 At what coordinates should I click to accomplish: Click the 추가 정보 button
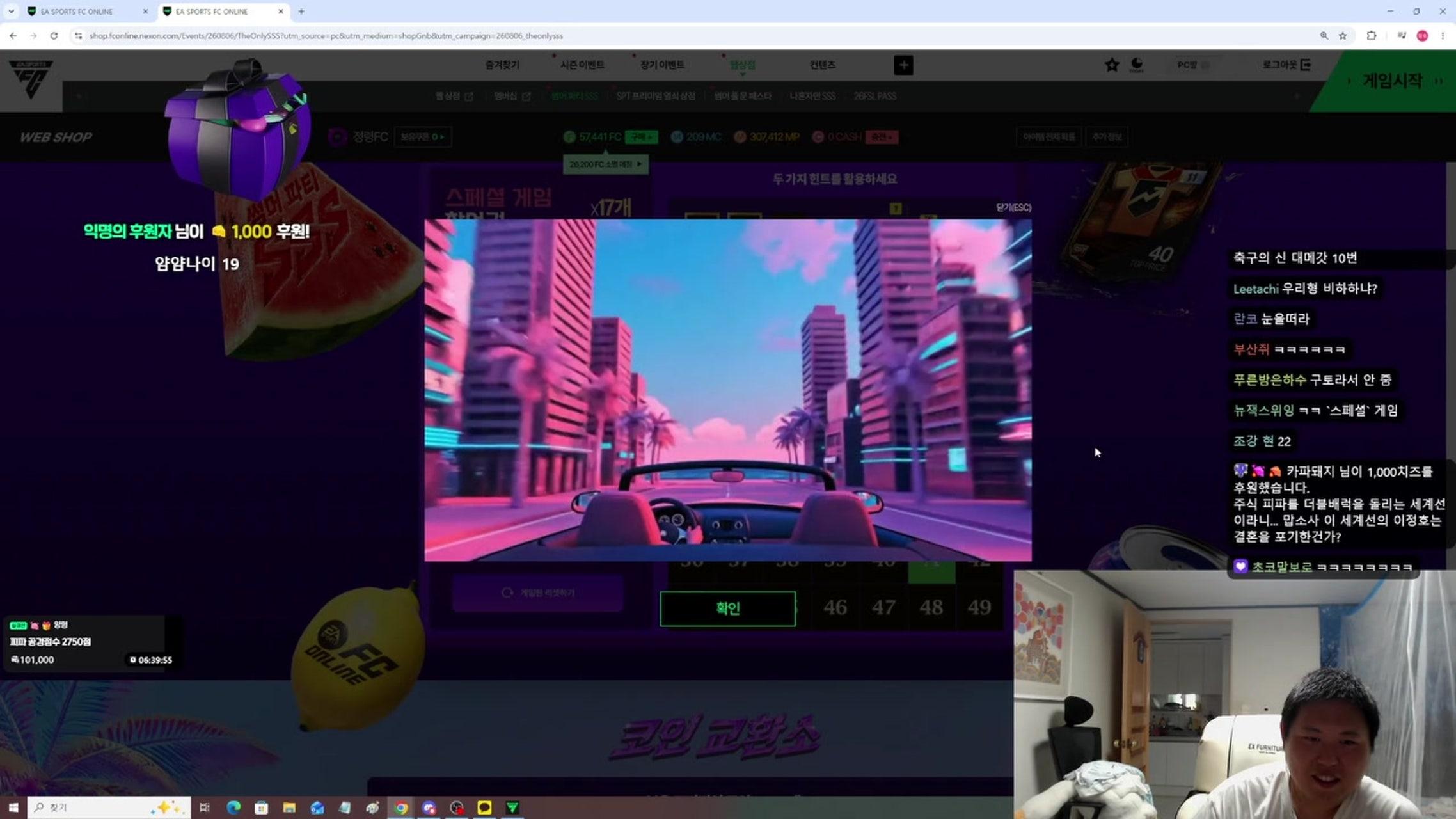[x=1107, y=137]
